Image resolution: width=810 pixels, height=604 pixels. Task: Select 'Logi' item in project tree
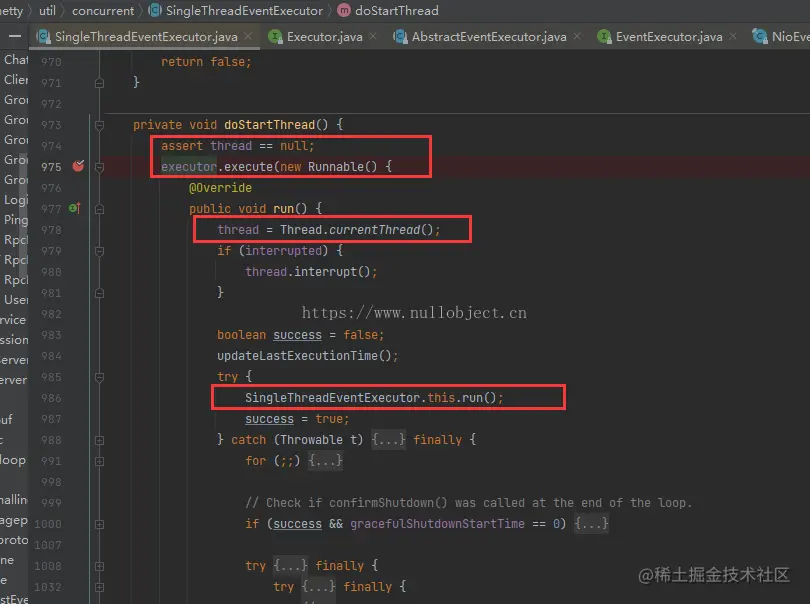point(16,199)
